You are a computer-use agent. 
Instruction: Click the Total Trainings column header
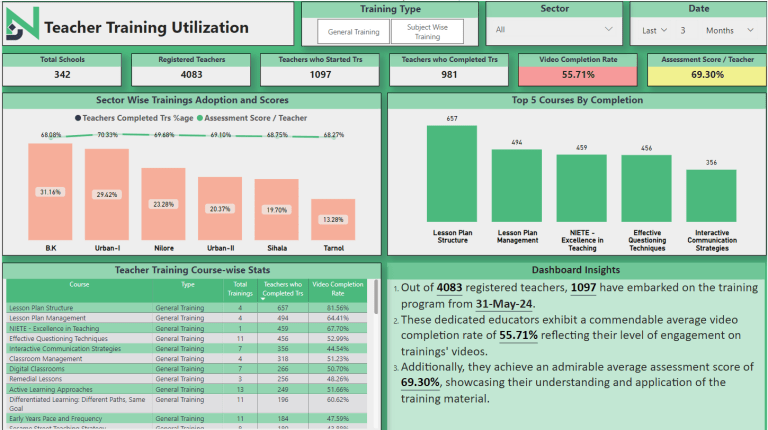[238, 289]
